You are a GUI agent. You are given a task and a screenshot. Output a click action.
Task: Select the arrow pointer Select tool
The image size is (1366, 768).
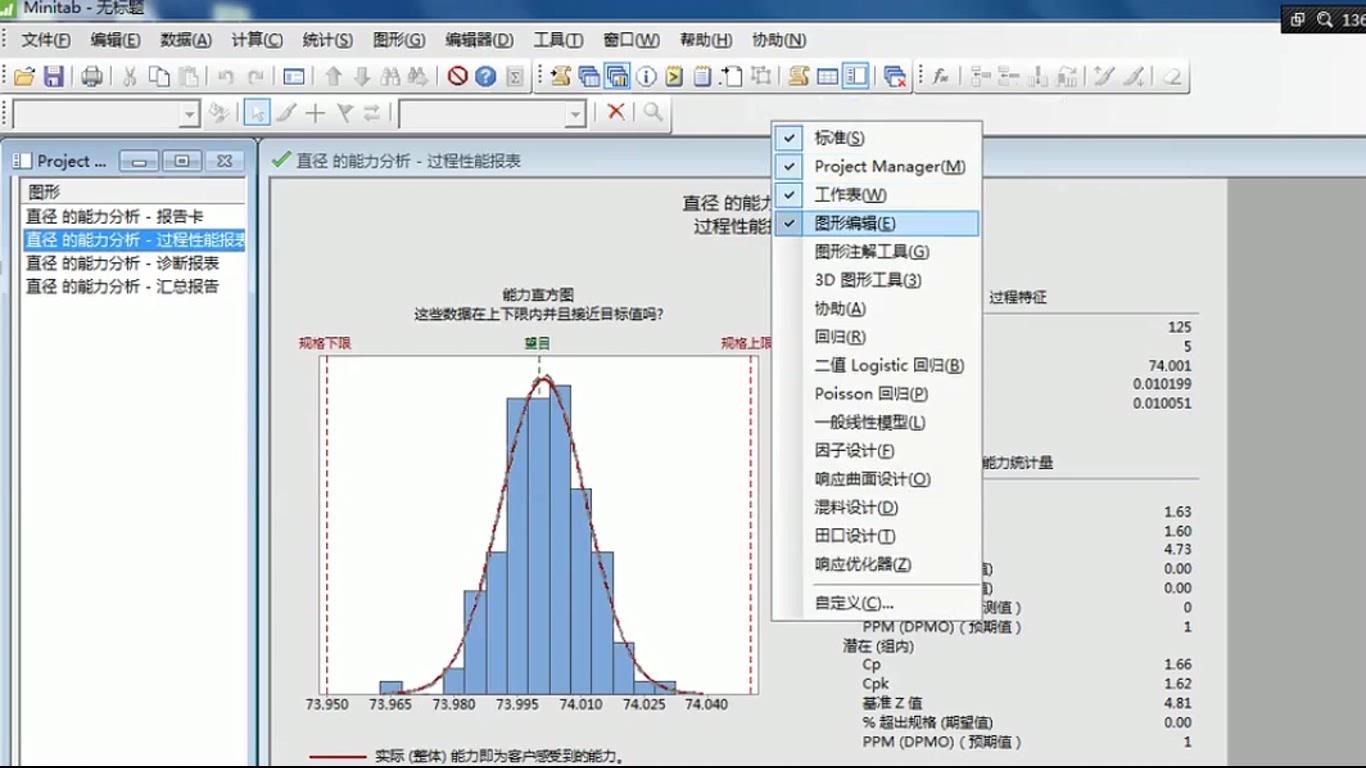click(x=257, y=113)
